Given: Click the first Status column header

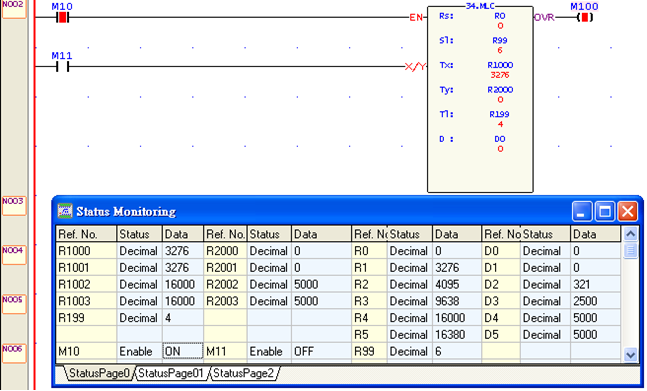Looking at the screenshot, I should (x=139, y=234).
